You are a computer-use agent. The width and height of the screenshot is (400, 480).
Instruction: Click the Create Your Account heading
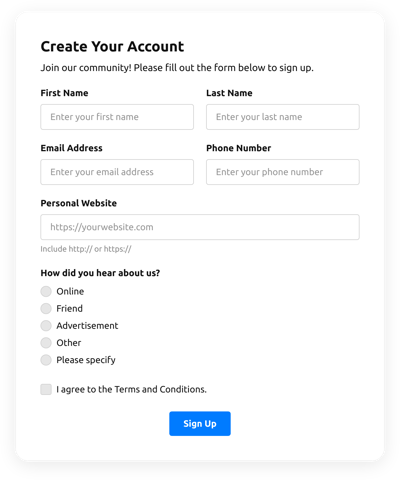(x=112, y=46)
